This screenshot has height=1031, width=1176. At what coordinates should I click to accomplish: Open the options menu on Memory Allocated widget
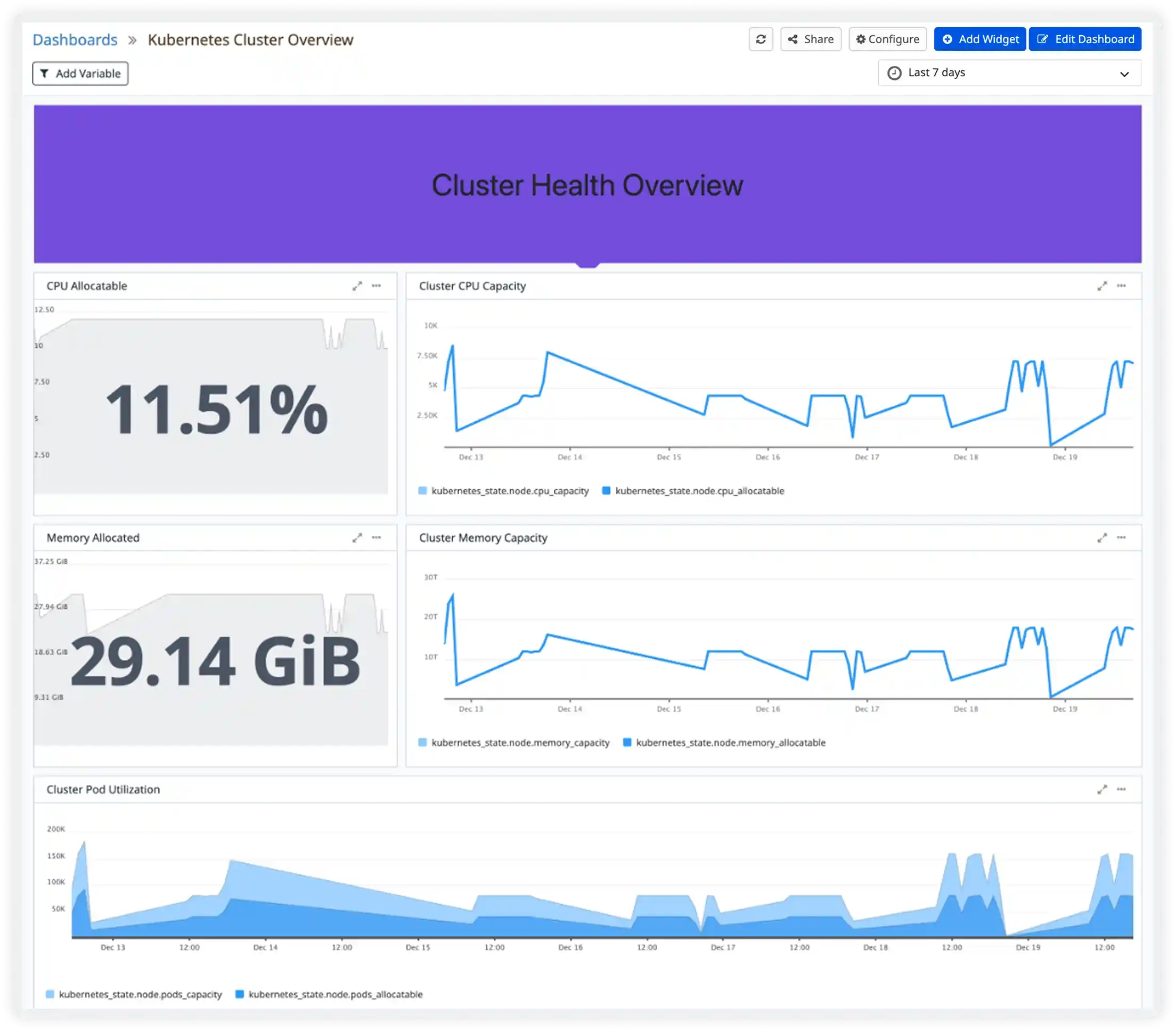[377, 537]
